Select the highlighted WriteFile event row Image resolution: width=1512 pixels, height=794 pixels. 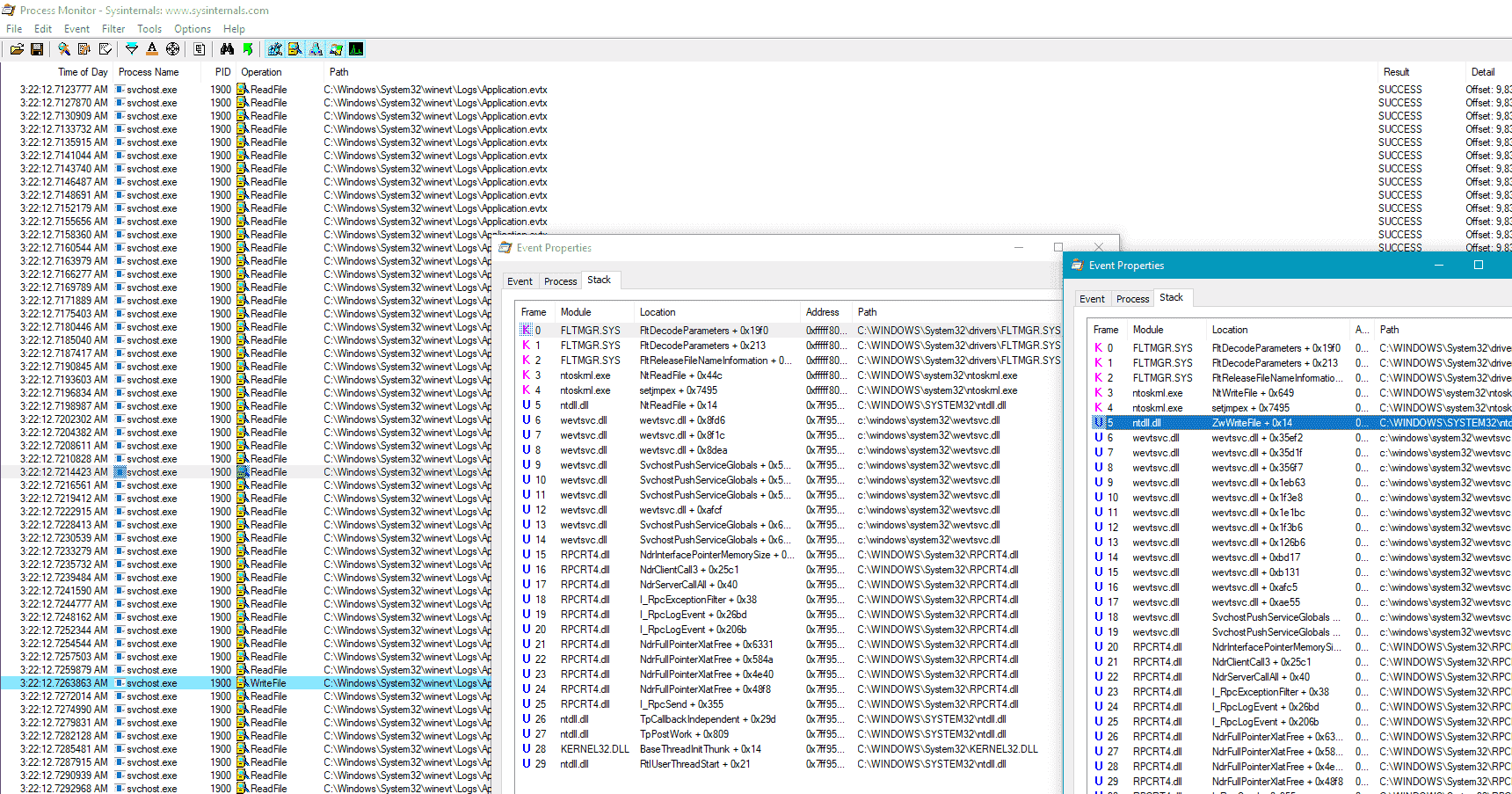246,683
